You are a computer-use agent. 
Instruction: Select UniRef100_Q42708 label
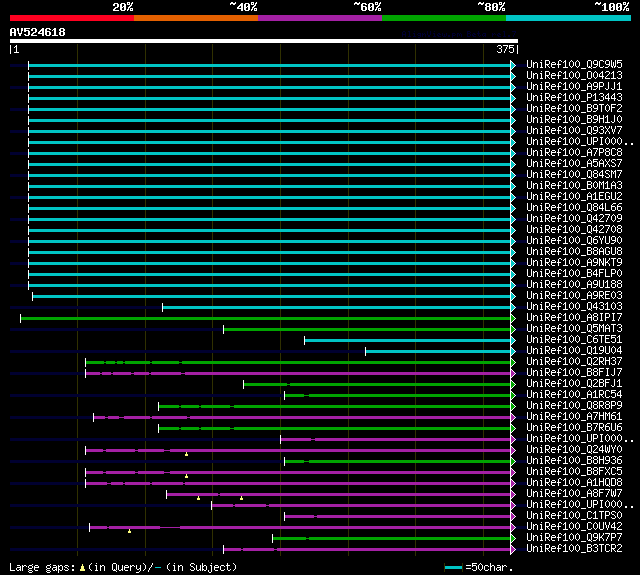coord(574,230)
